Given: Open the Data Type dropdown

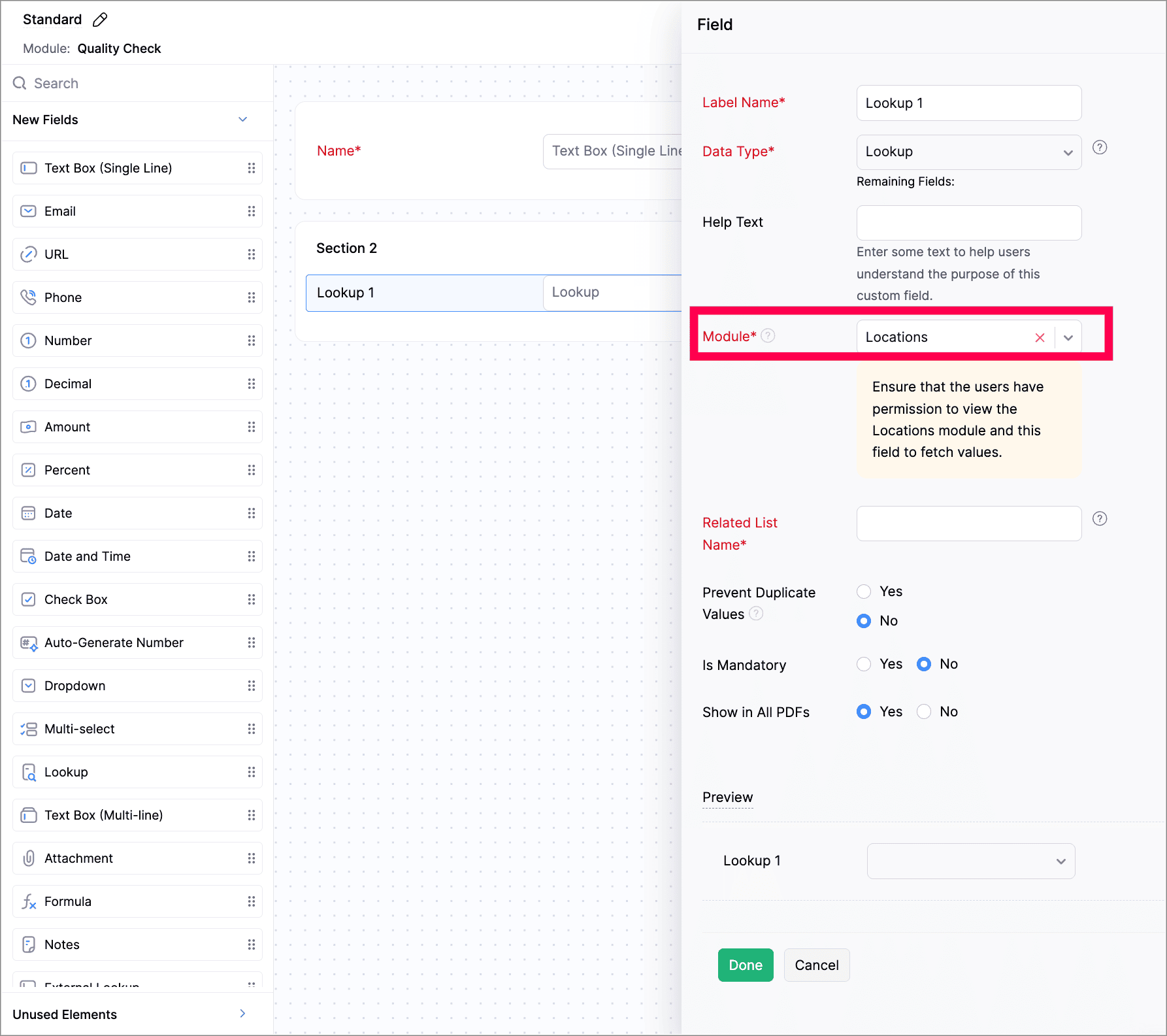Looking at the screenshot, I should coord(968,152).
